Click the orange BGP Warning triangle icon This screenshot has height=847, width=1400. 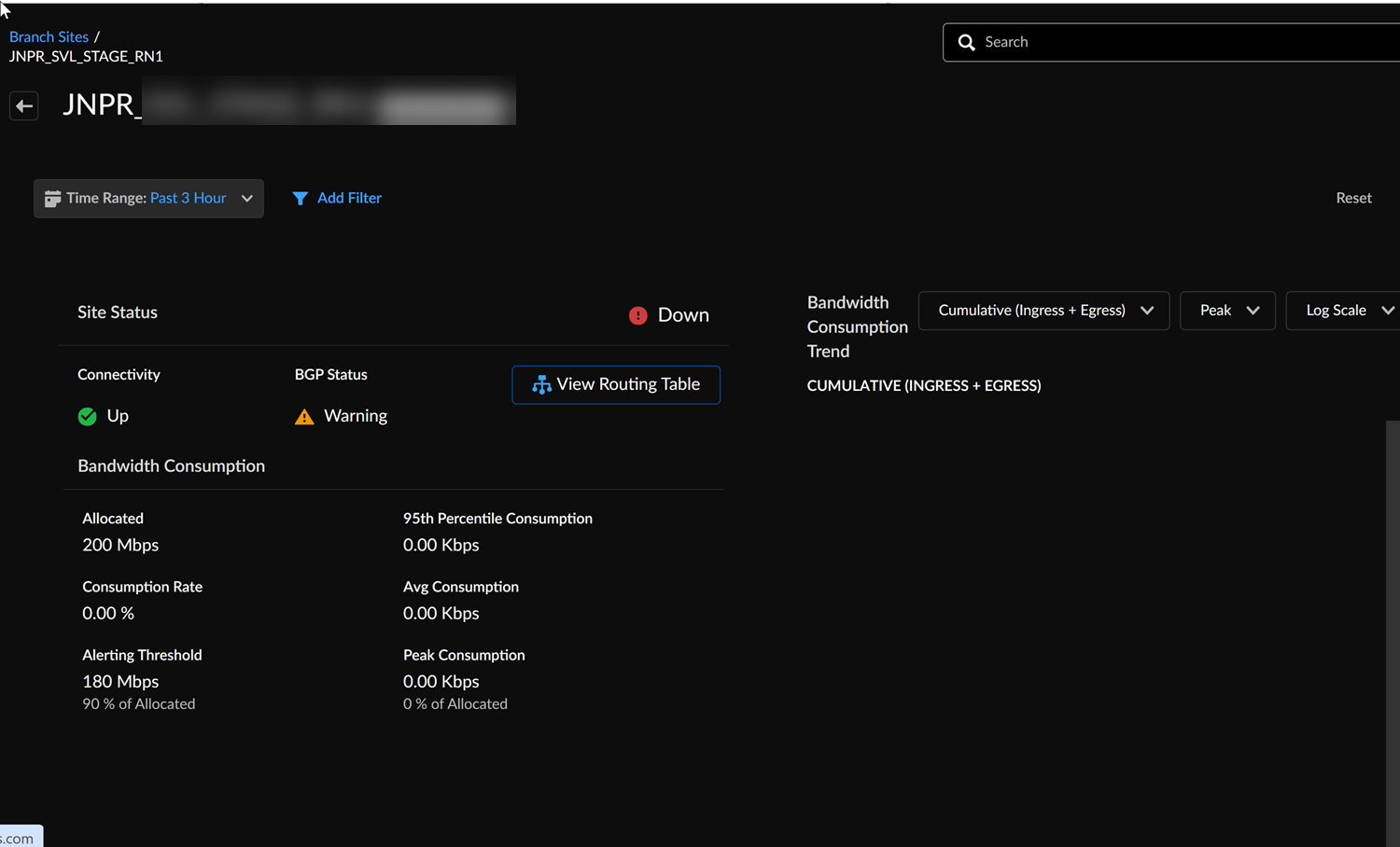click(304, 417)
